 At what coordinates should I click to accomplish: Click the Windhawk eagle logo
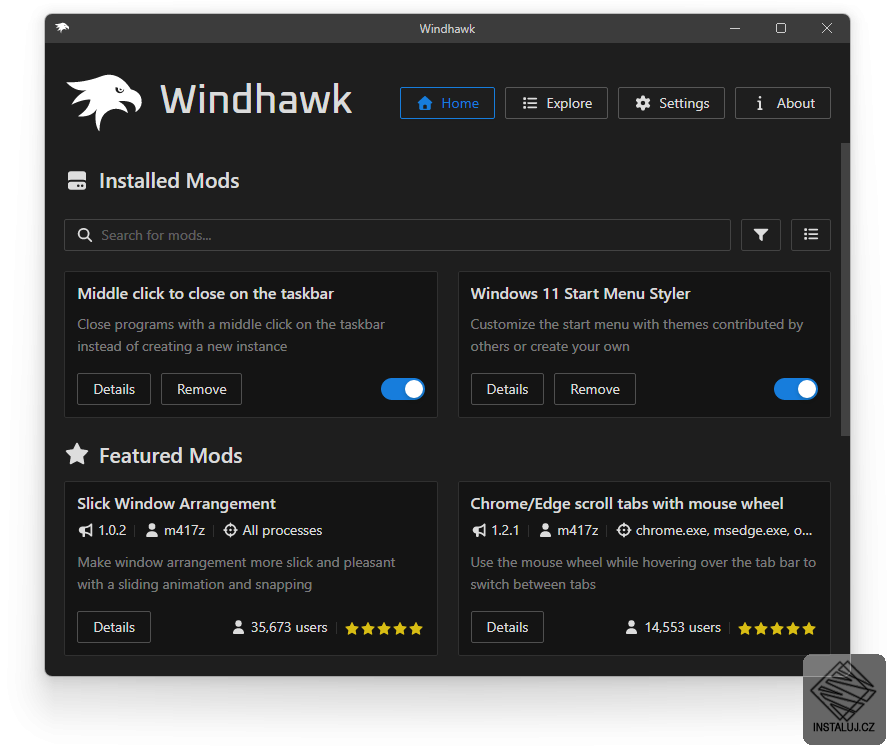(104, 101)
